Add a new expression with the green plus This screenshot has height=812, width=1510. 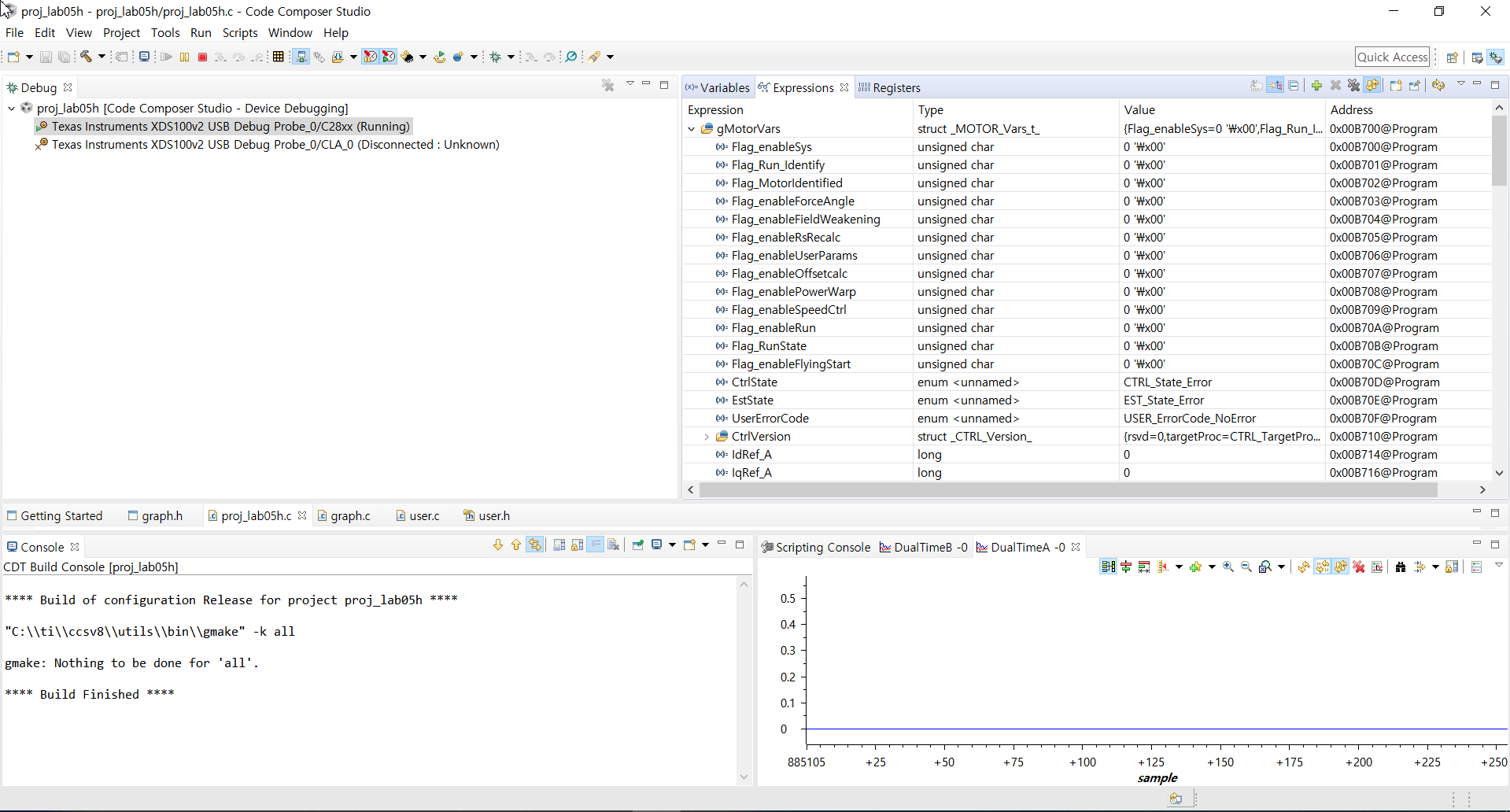(x=1316, y=86)
